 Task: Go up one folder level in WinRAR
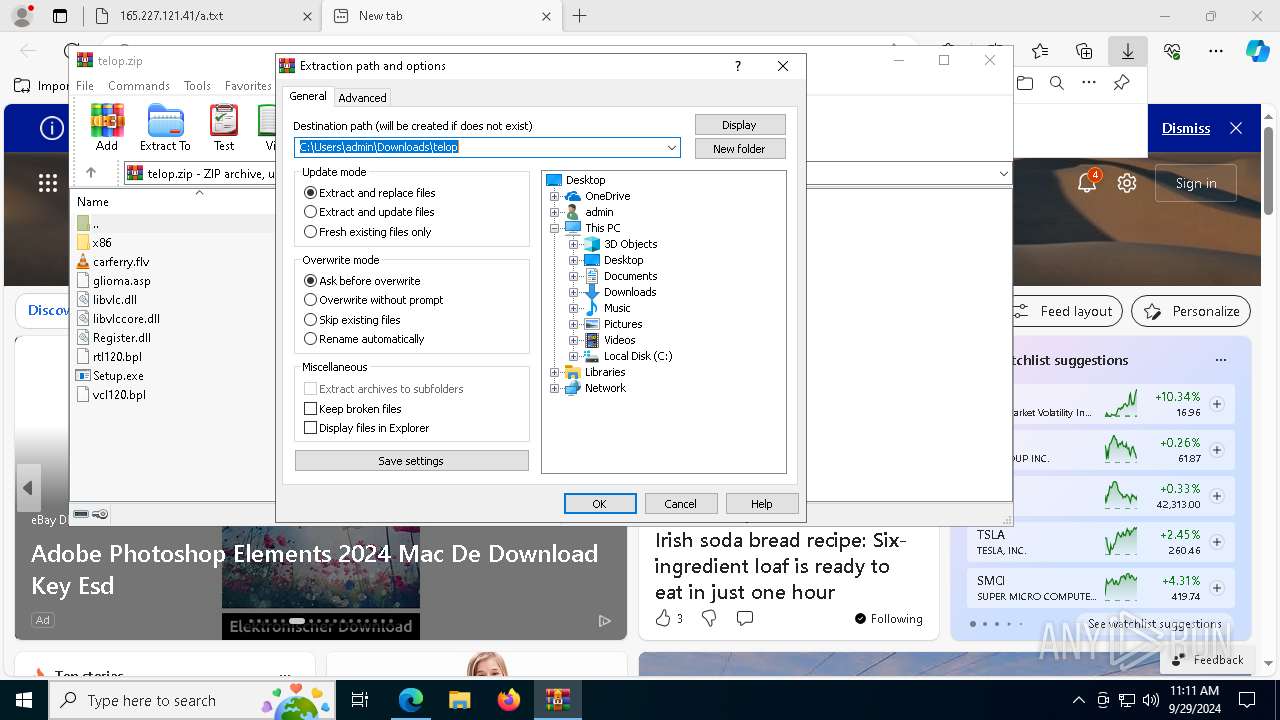click(x=91, y=173)
